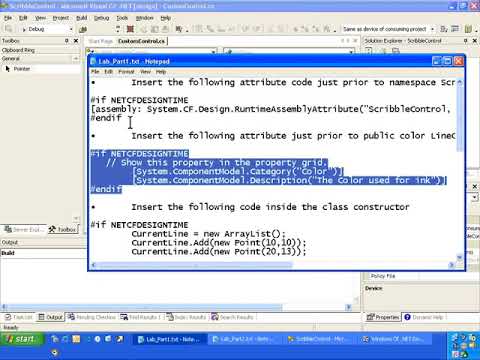Select the Clipboard Ring toolbox group
480x360 pixels.
coord(18,50)
